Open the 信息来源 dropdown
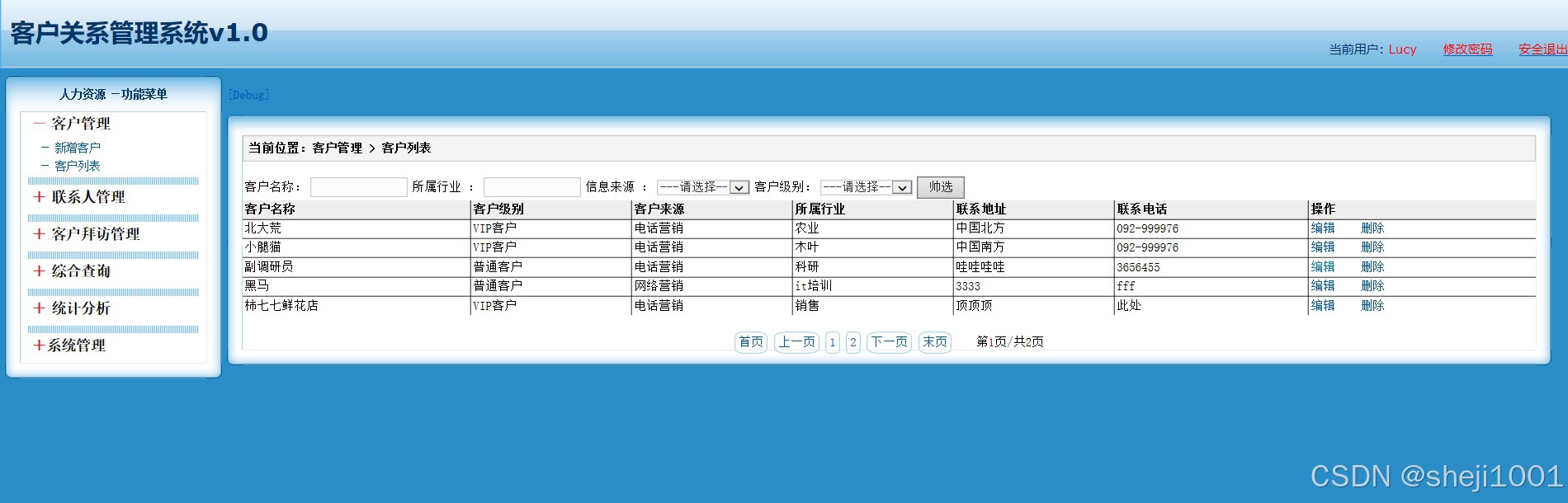This screenshot has height=503, width=1568. click(x=703, y=187)
